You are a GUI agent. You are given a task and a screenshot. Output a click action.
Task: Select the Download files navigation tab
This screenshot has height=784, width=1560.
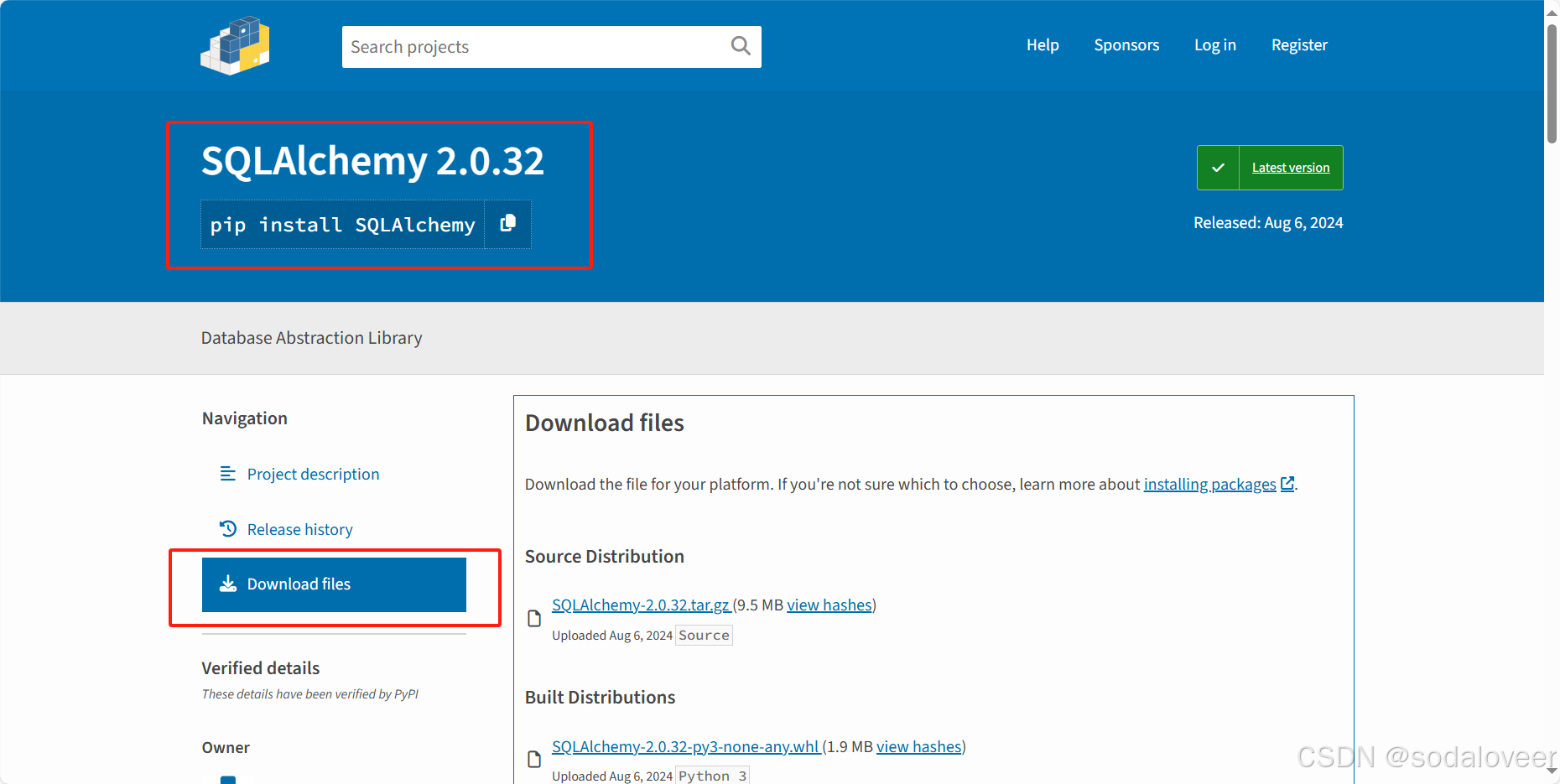(334, 584)
